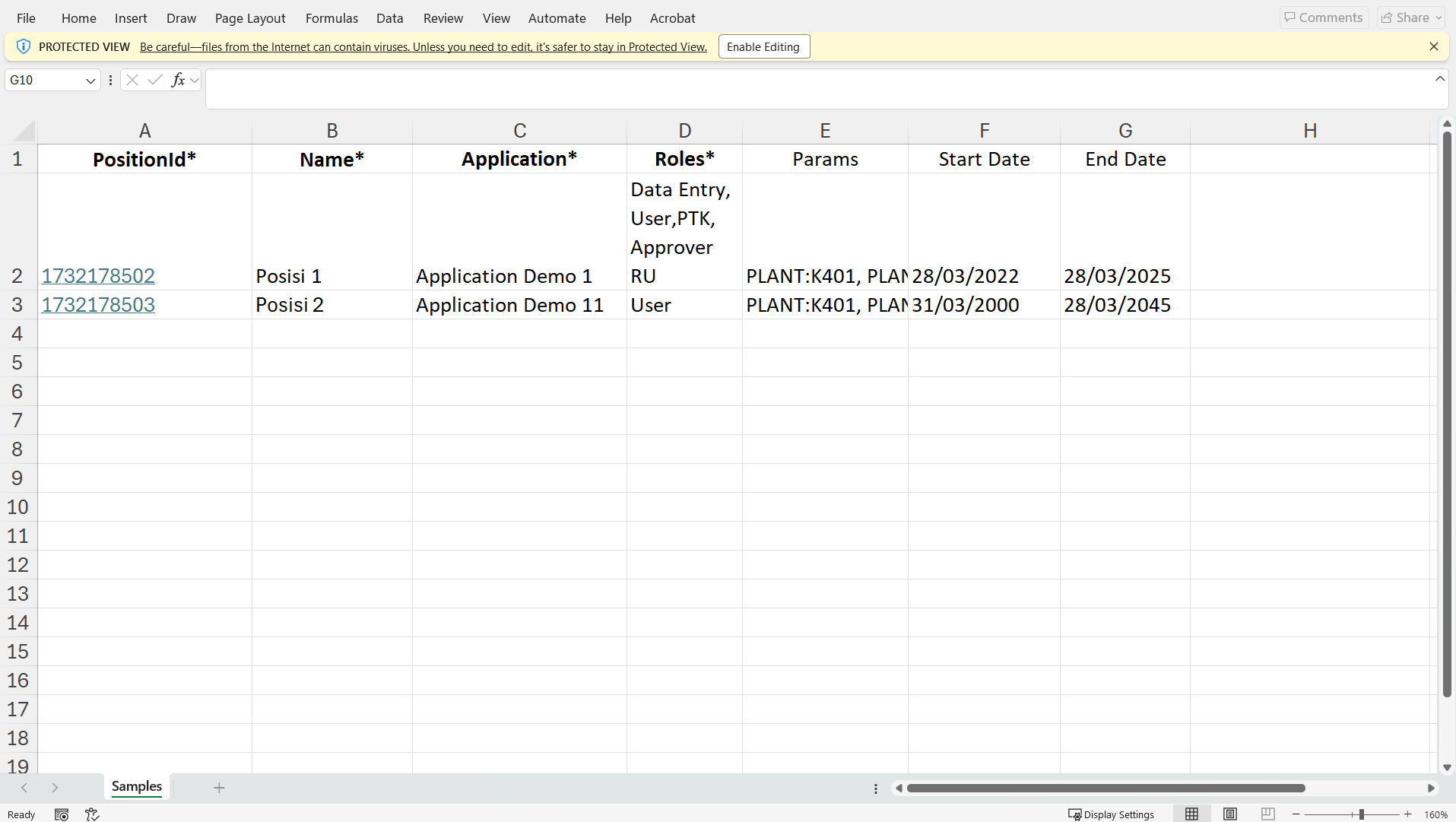
Task: Select the Samples sheet tab
Action: [137, 786]
